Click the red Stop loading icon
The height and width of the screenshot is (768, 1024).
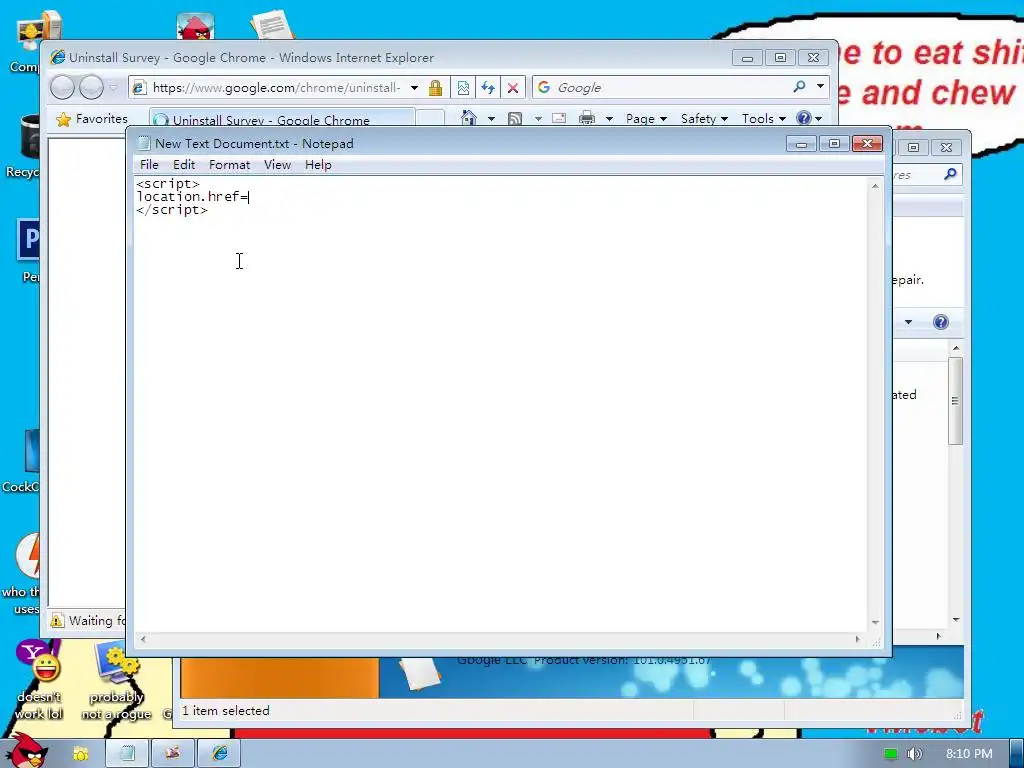(x=513, y=87)
